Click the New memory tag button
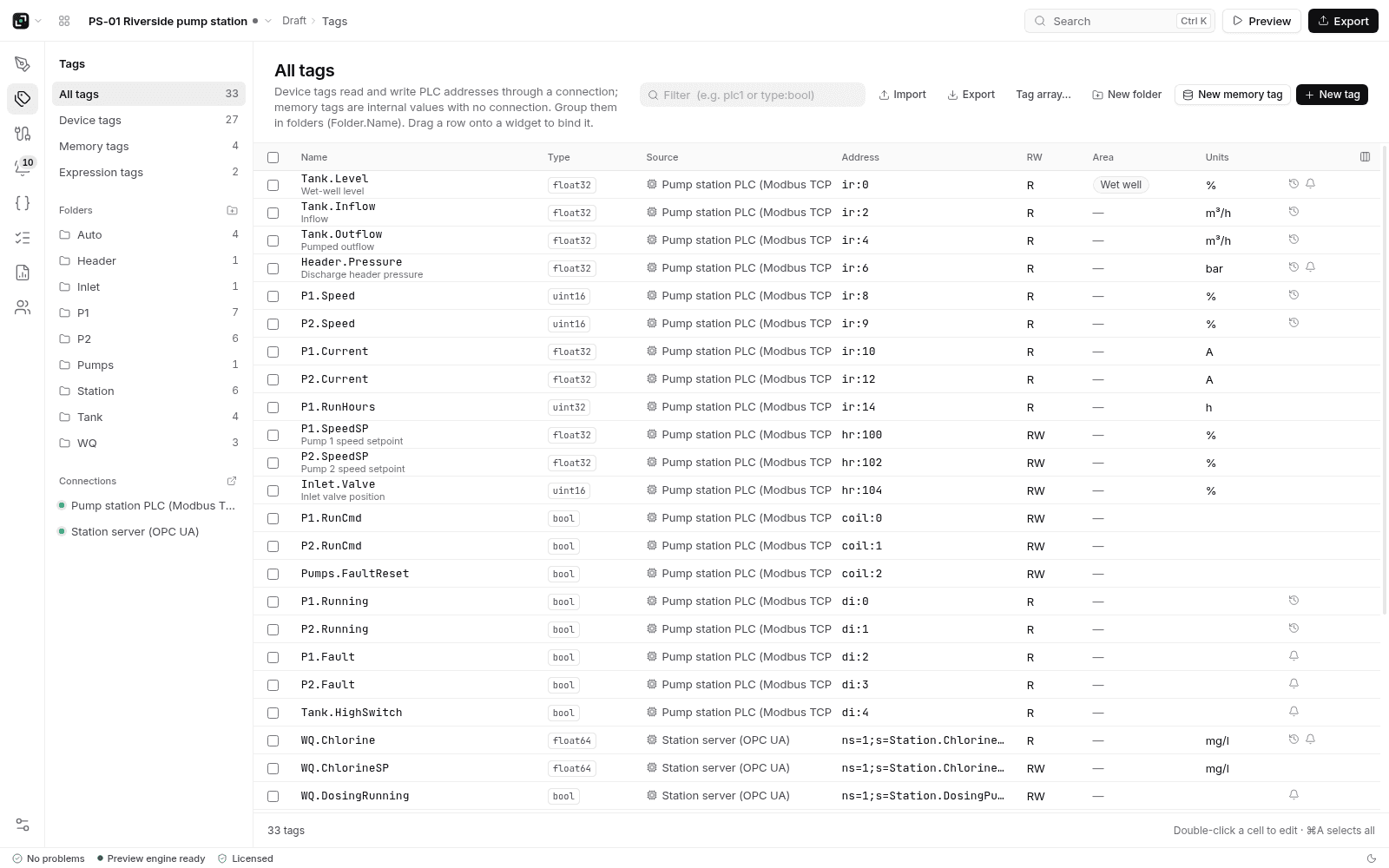Screen dimensions: 1389x868 click(1232, 95)
